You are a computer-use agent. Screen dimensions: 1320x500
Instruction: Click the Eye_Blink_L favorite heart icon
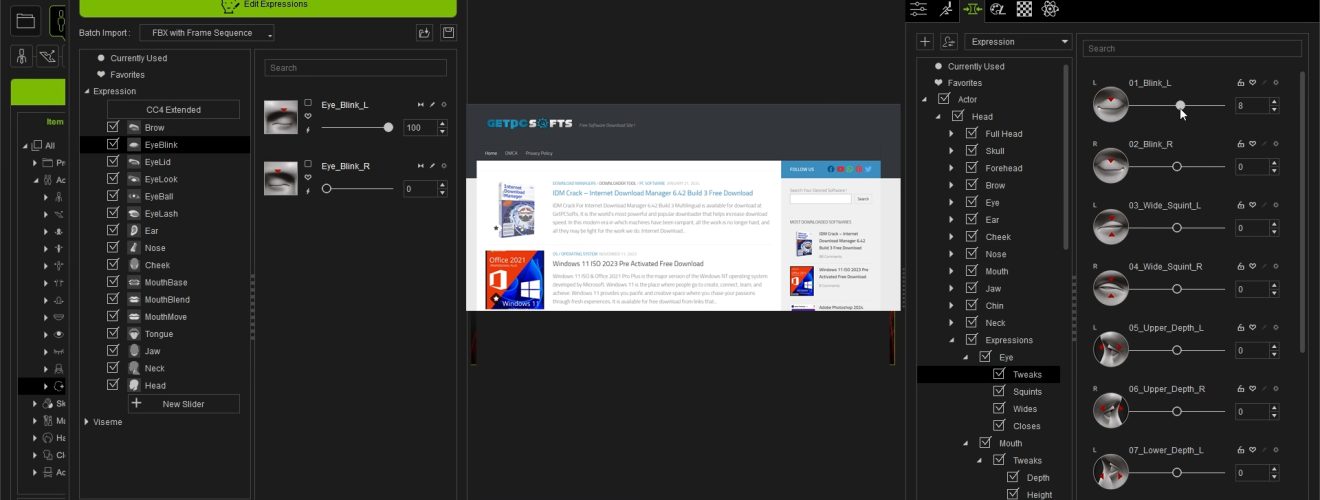tap(308, 116)
